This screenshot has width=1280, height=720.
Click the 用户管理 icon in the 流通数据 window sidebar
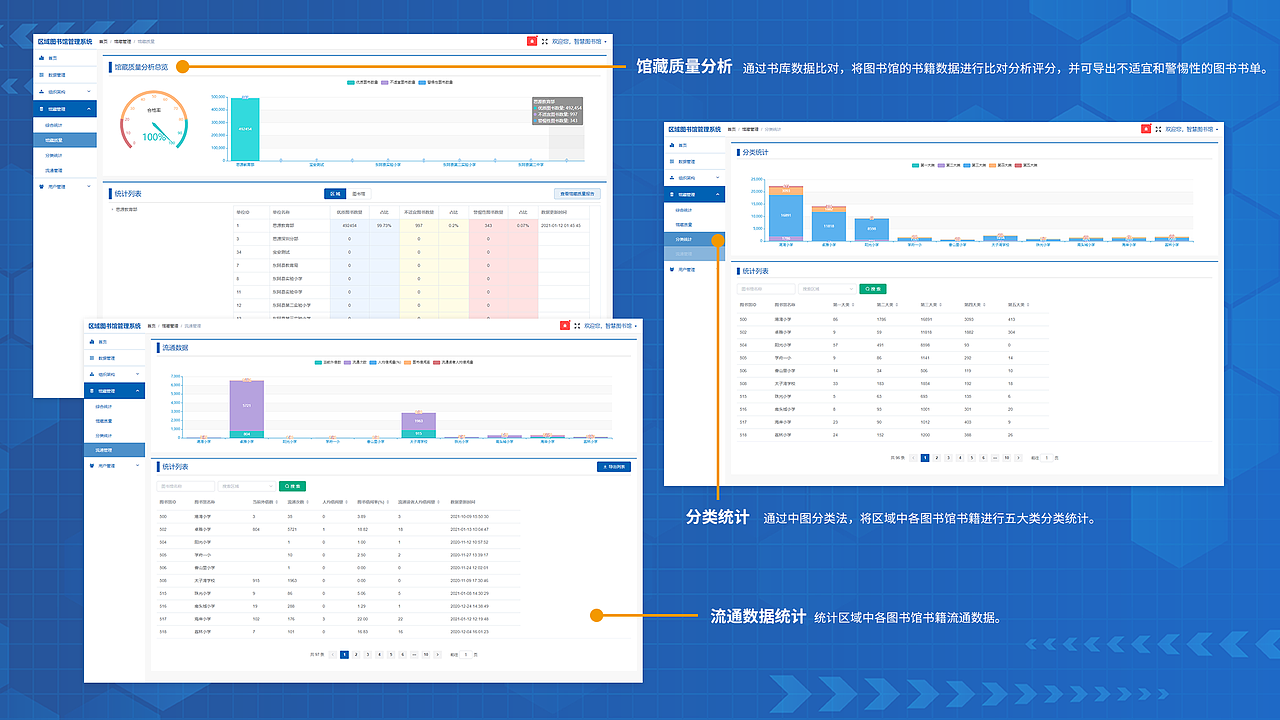pyautogui.click(x=92, y=466)
